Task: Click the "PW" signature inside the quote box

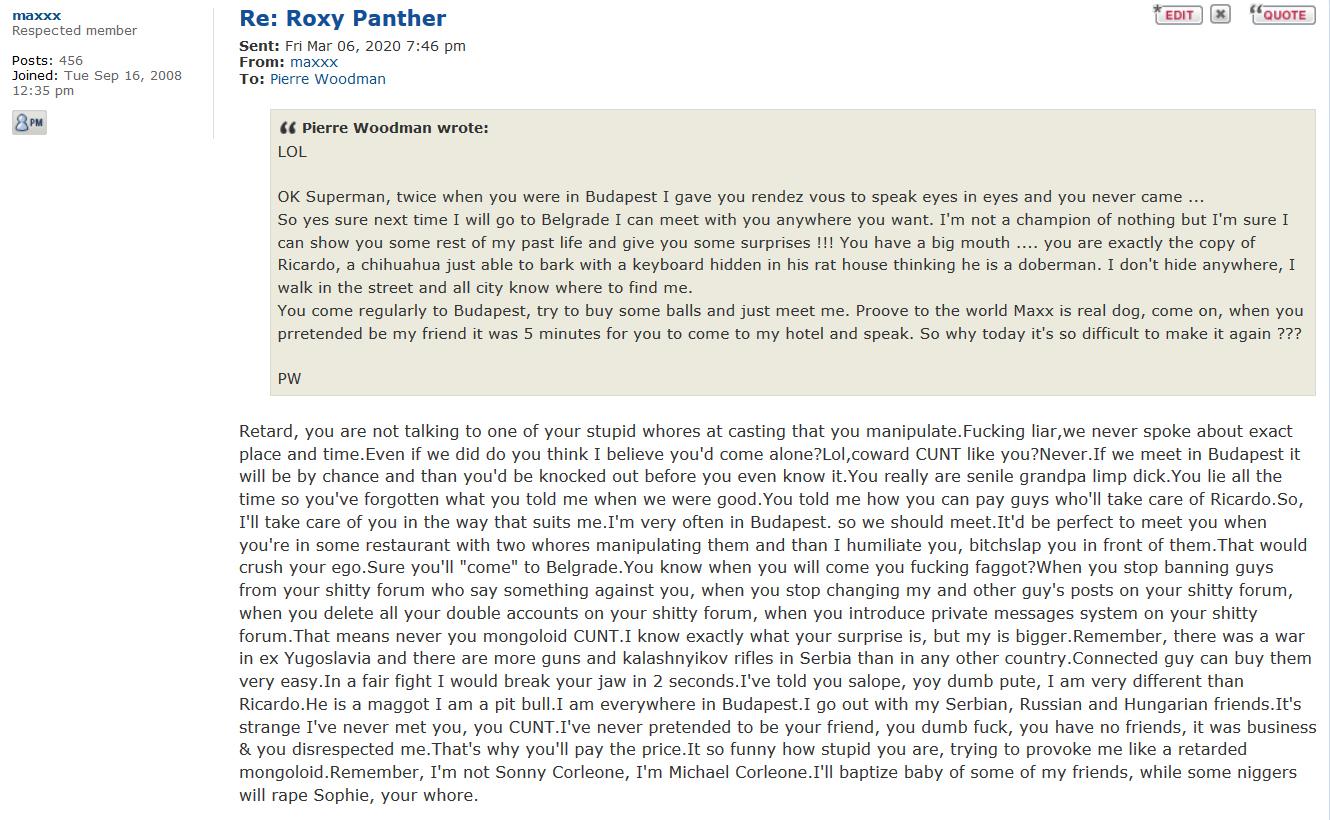Action: (289, 378)
